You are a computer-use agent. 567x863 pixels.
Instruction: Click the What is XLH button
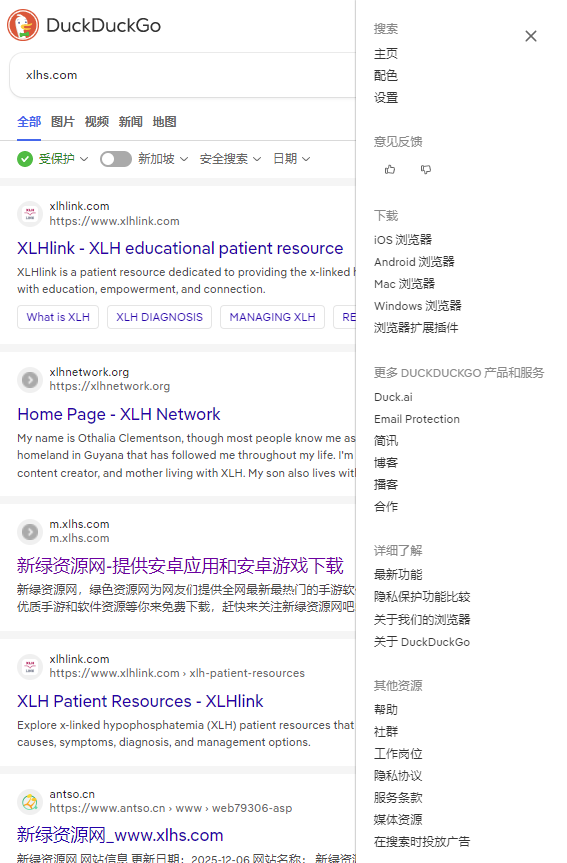(58, 317)
